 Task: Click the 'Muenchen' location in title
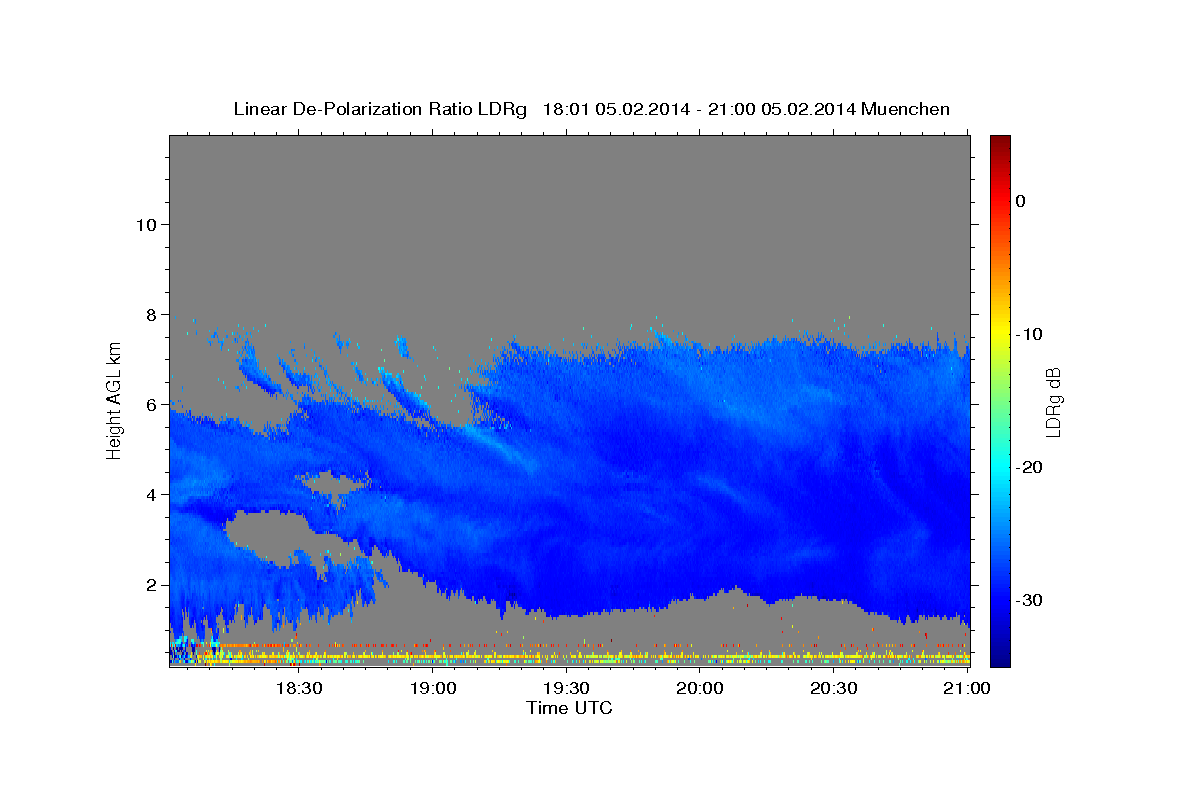(x=907, y=109)
